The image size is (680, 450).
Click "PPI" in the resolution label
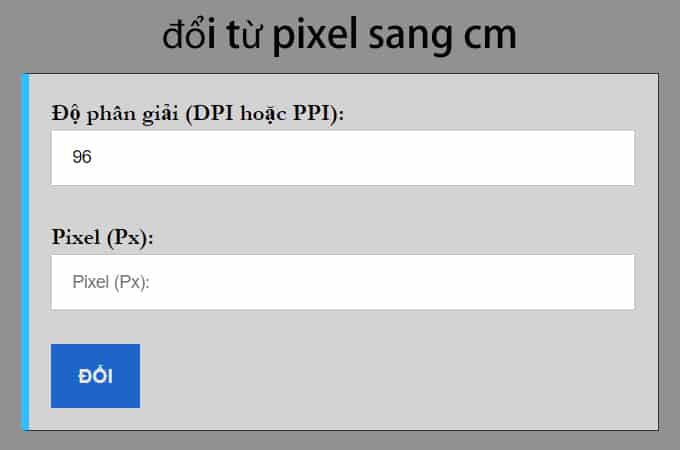coord(316,114)
